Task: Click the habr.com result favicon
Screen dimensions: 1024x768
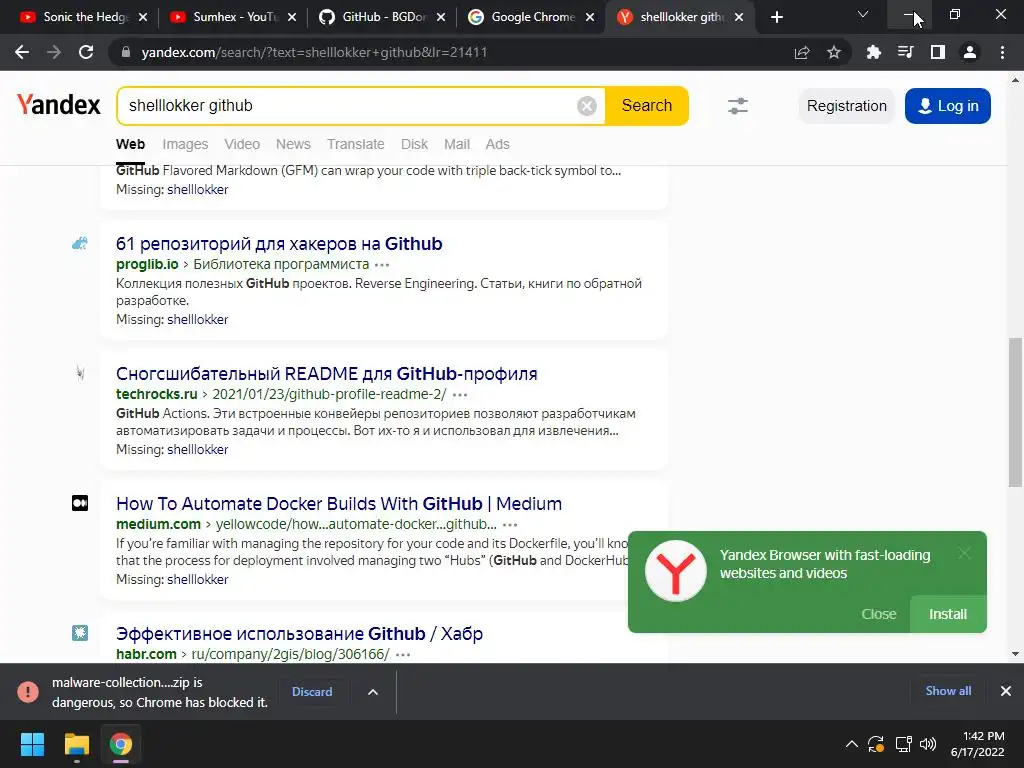Action: 80,633
